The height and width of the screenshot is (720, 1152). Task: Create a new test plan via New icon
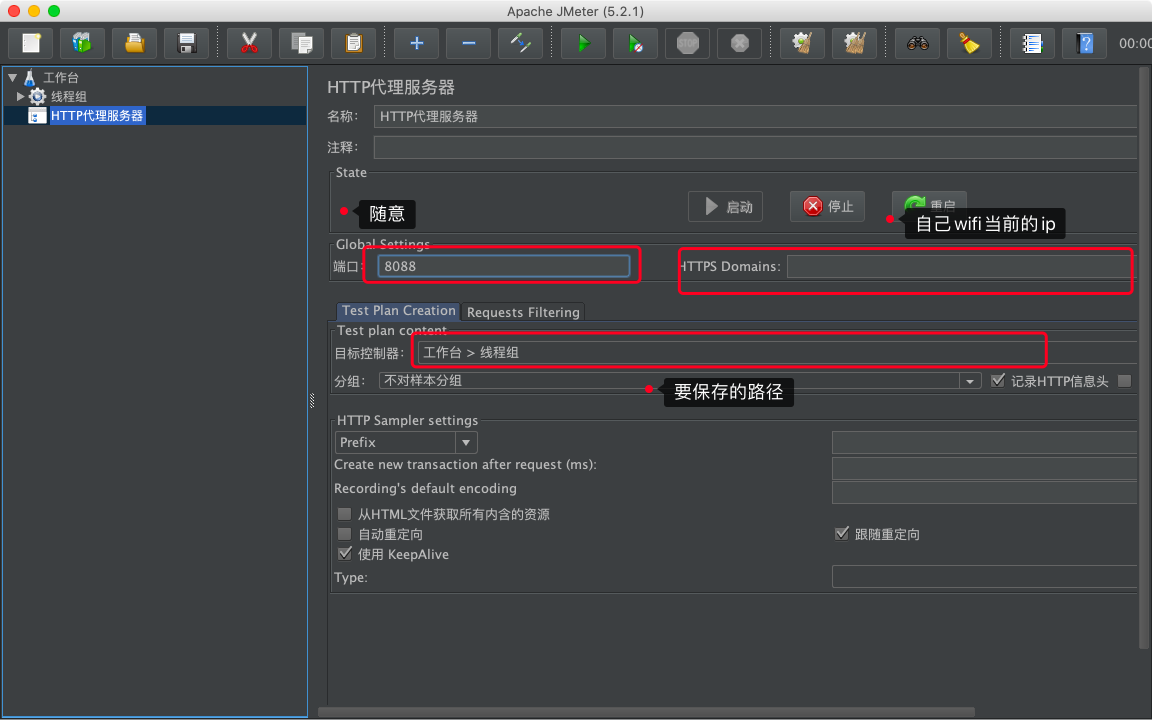(30, 43)
